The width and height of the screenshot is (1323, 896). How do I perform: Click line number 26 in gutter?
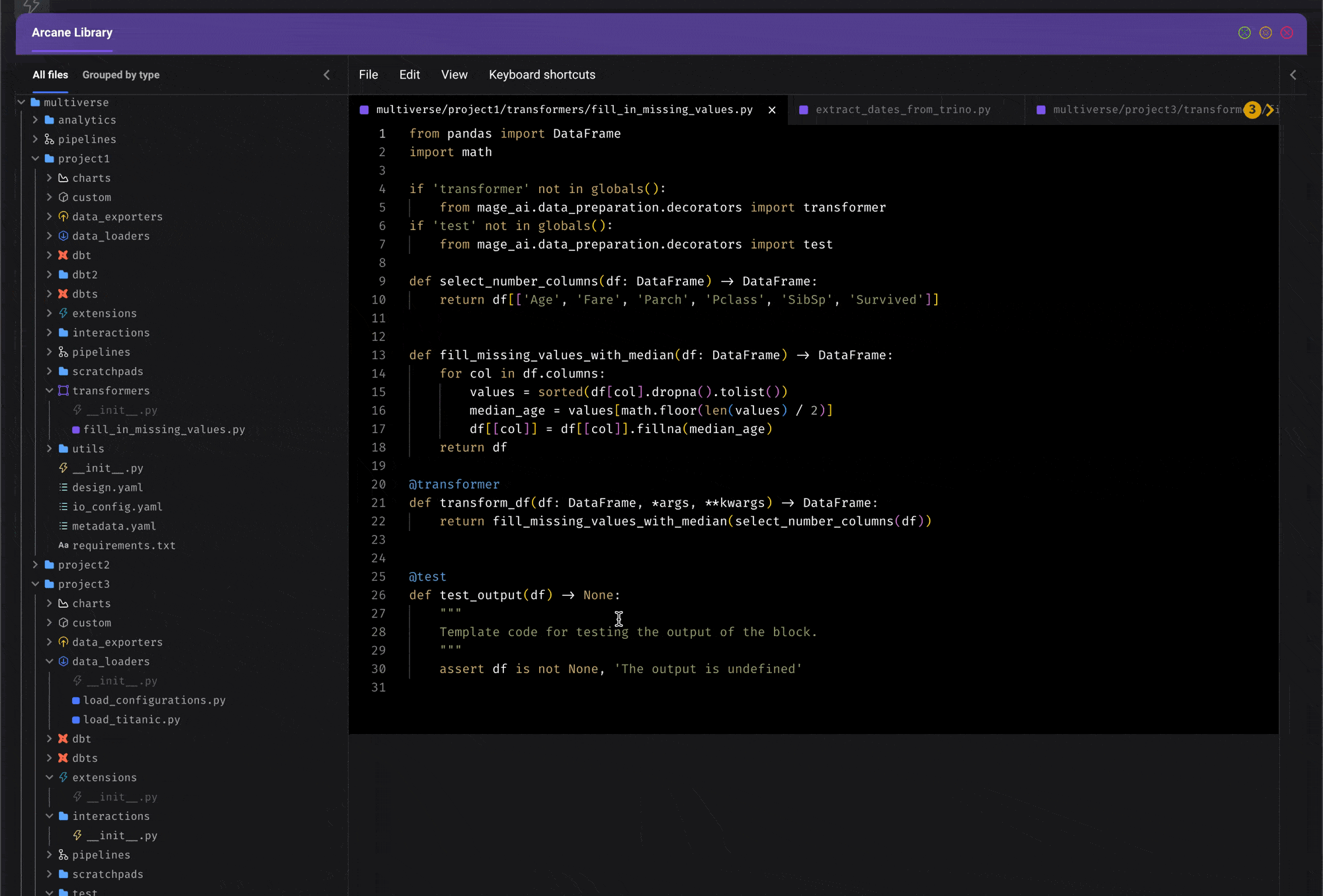(x=378, y=595)
